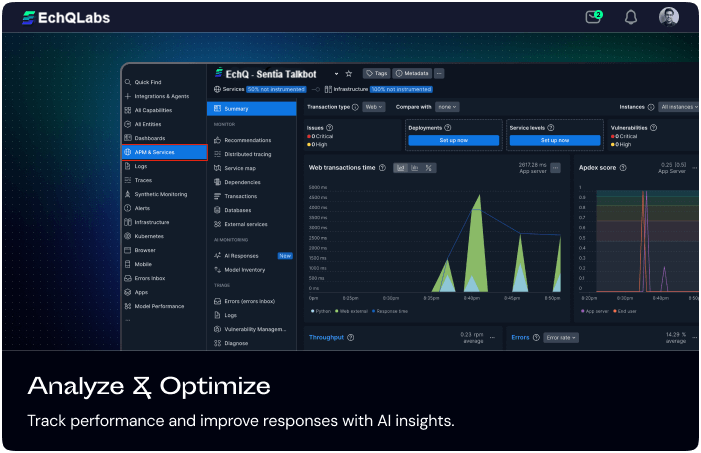Click the Tags button

click(376, 73)
